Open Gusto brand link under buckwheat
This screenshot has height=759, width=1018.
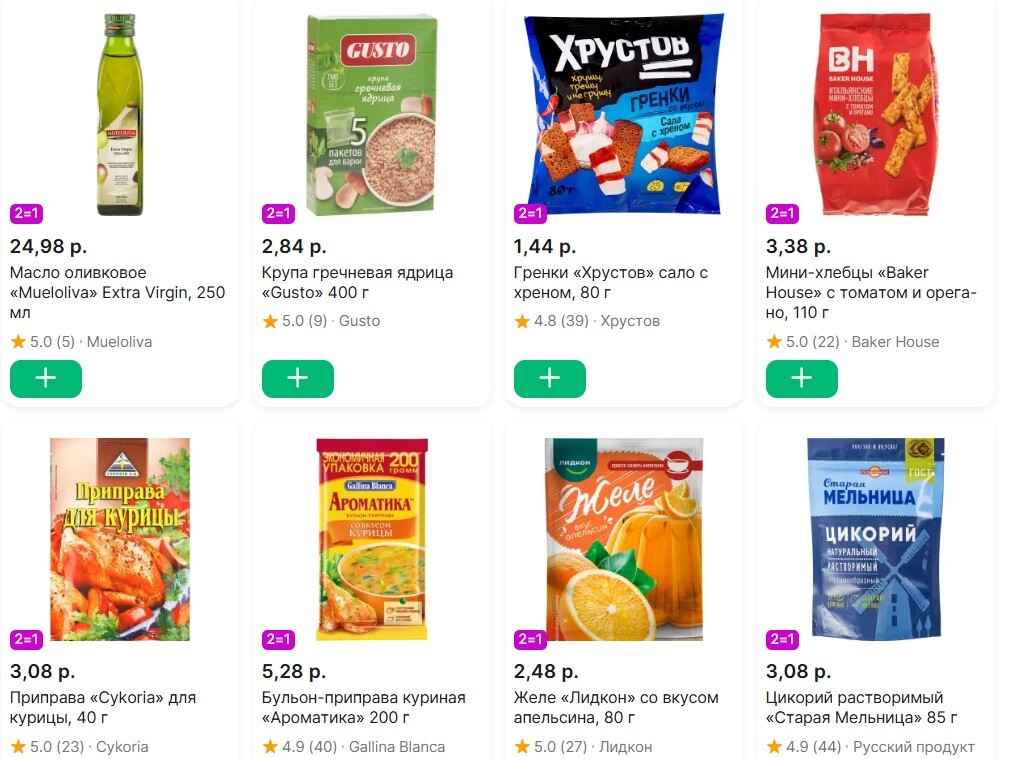359,321
